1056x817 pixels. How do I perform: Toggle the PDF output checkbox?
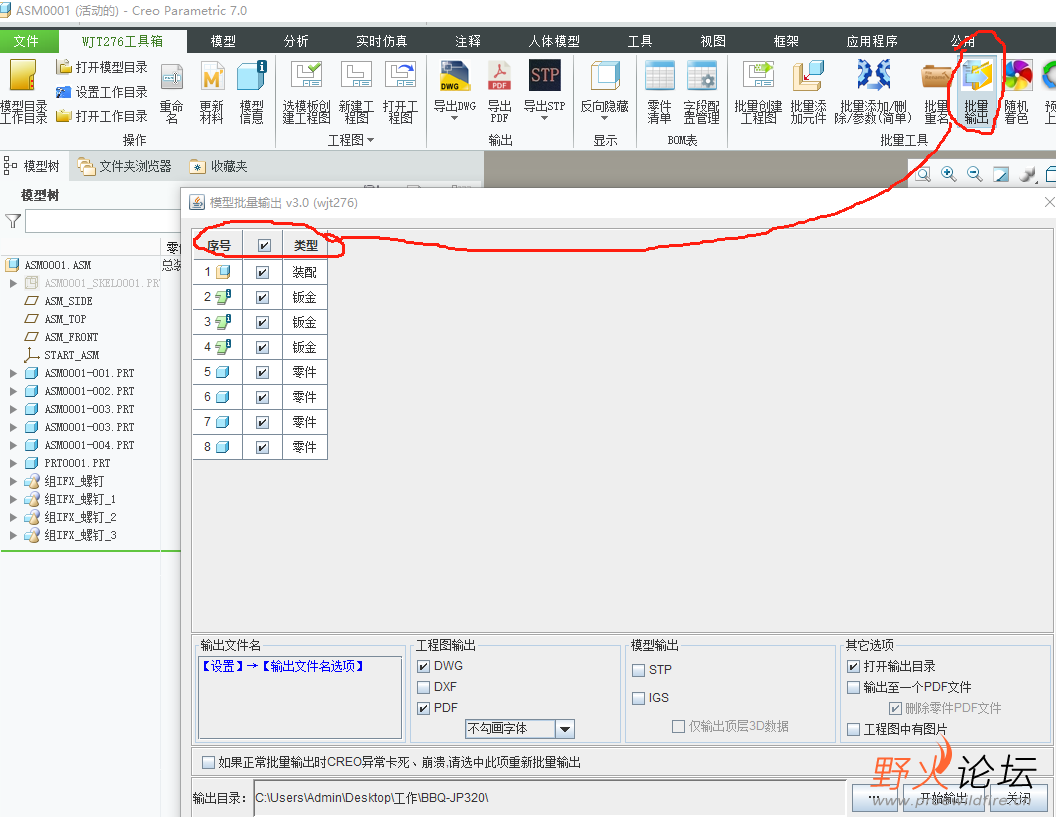[x=424, y=708]
